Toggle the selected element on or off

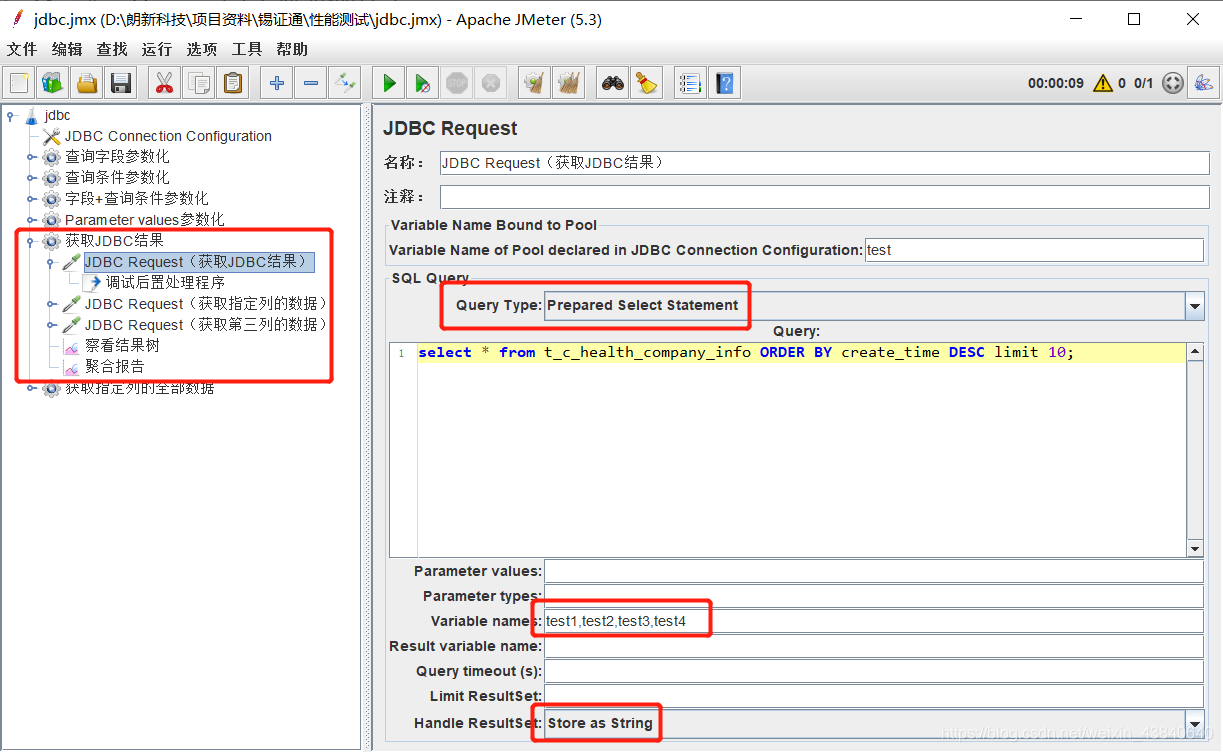point(345,83)
